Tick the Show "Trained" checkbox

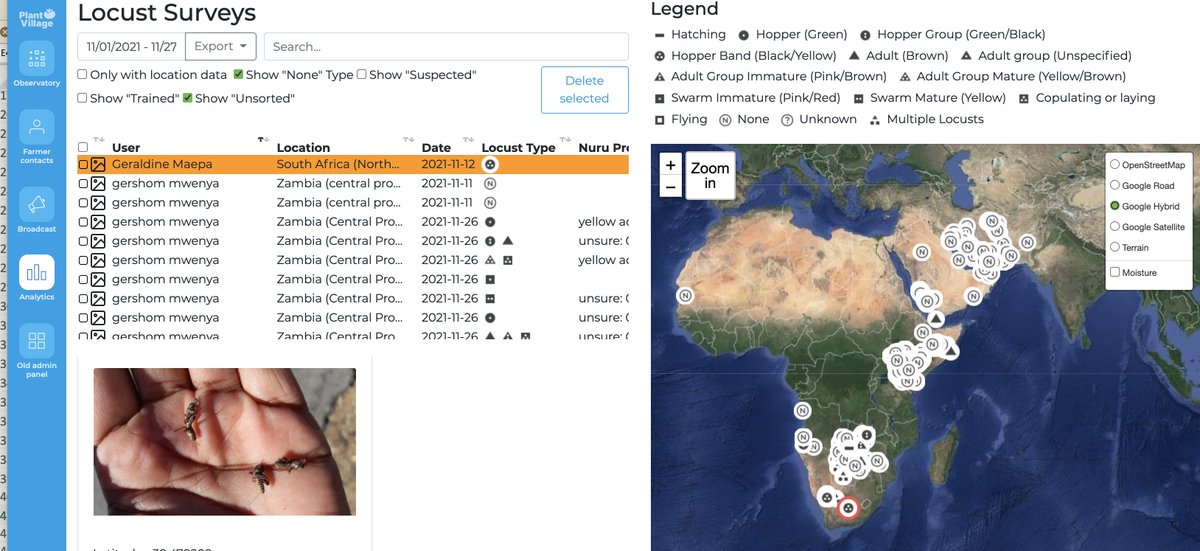click(x=83, y=98)
